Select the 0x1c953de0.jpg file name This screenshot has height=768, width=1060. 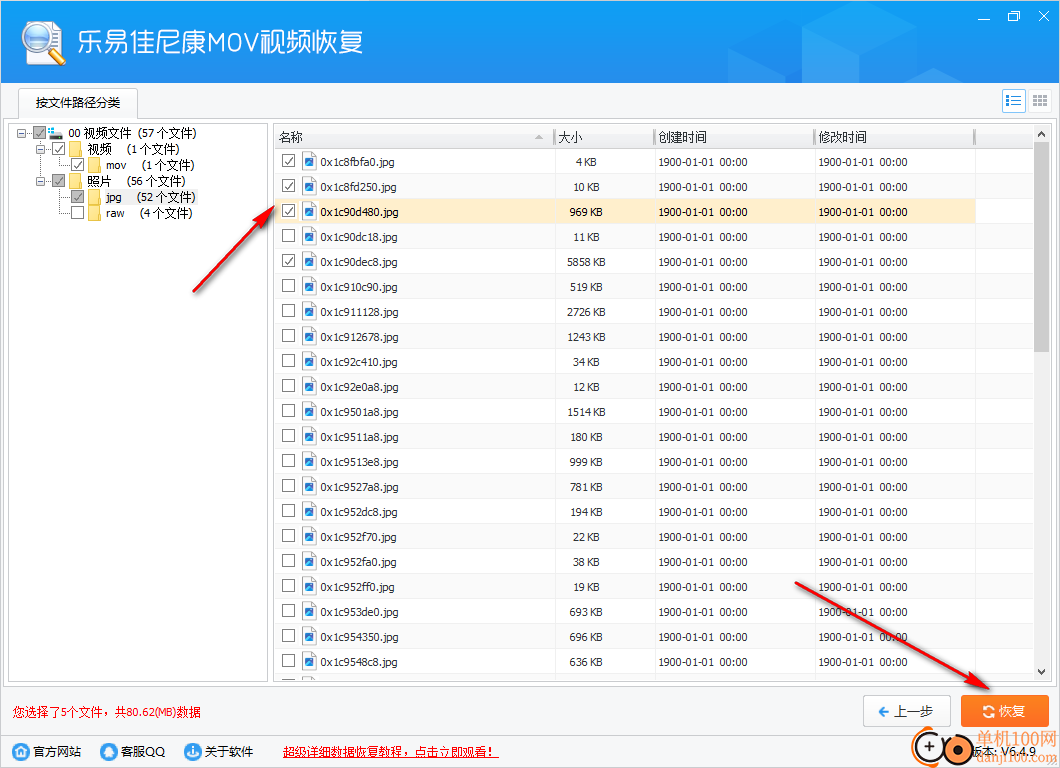[359, 612]
